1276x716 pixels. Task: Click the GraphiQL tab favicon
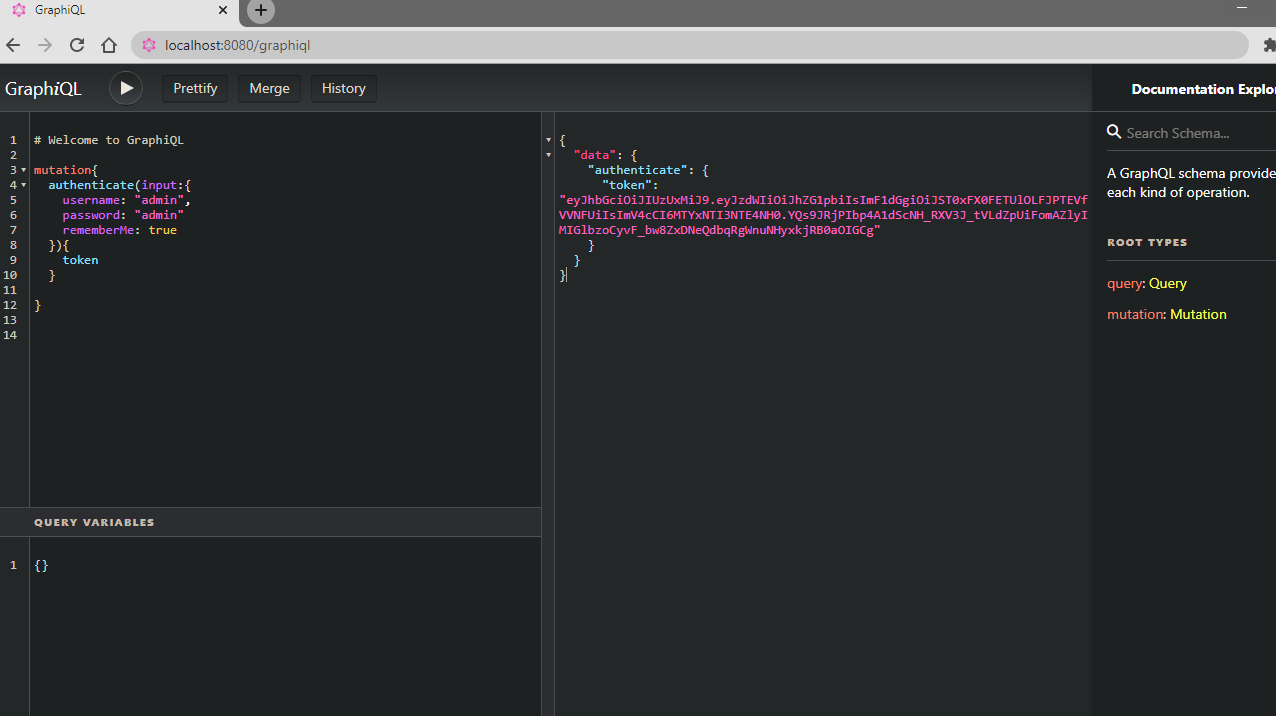pos(19,11)
